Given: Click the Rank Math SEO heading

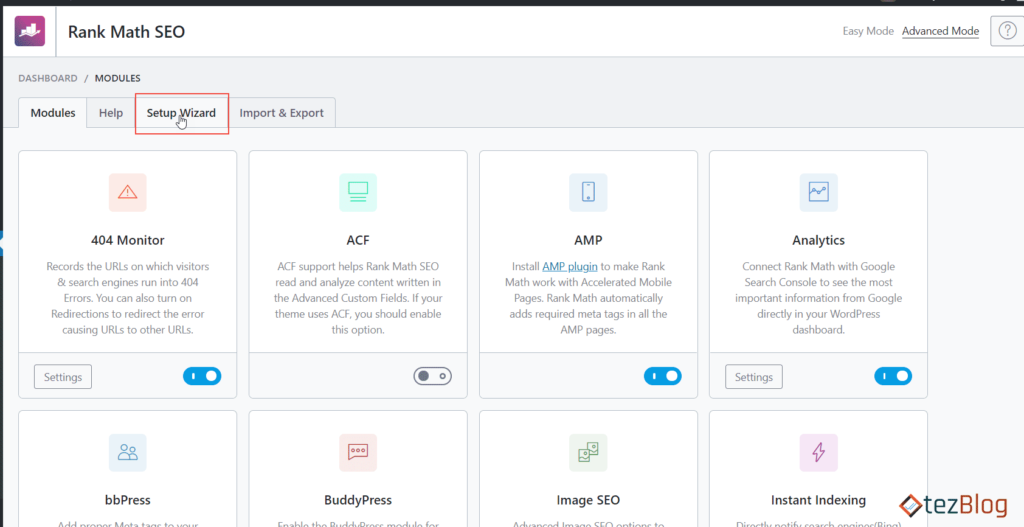Looking at the screenshot, I should (x=127, y=31).
